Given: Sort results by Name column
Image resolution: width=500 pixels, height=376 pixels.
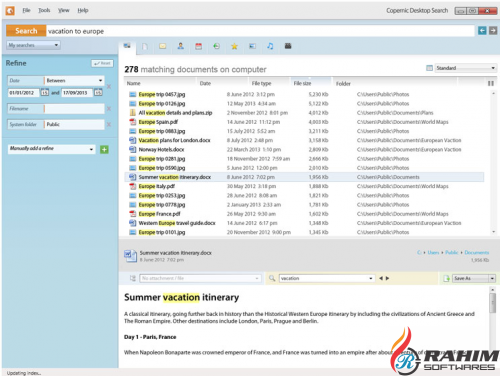Looking at the screenshot, I should [133, 83].
